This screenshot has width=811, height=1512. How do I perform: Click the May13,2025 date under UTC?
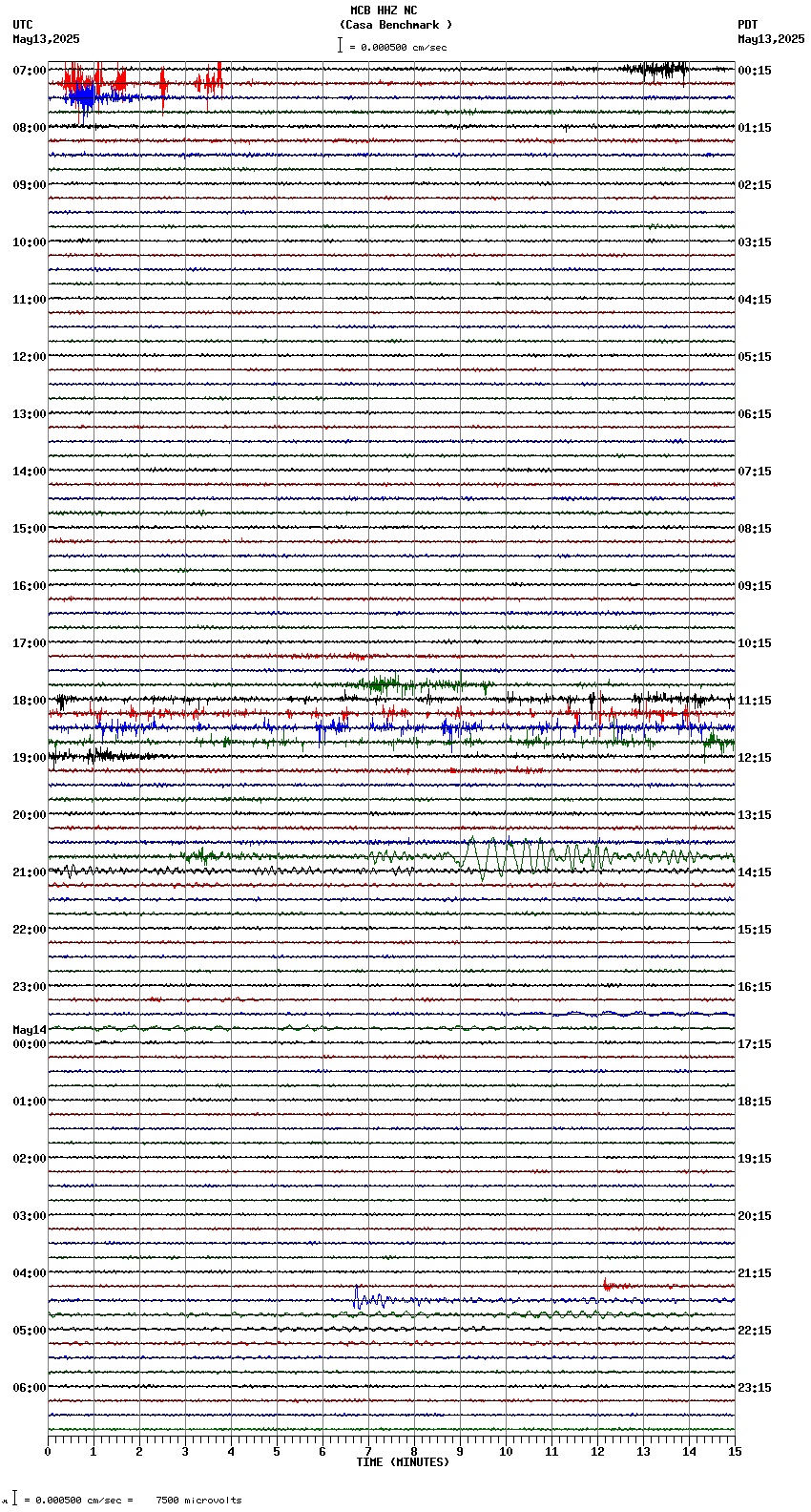[x=47, y=39]
